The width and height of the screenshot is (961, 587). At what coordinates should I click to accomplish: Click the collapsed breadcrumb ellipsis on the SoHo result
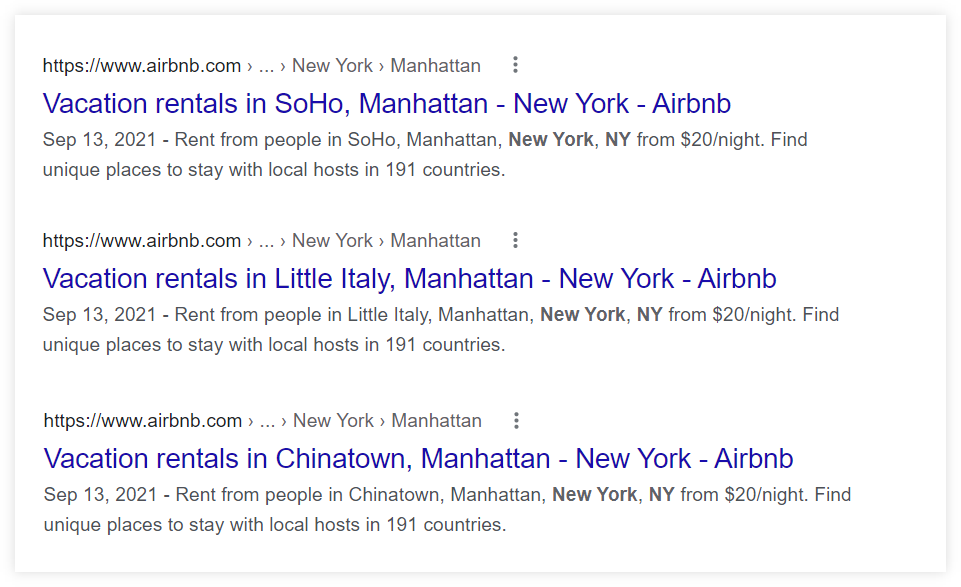click(267, 65)
